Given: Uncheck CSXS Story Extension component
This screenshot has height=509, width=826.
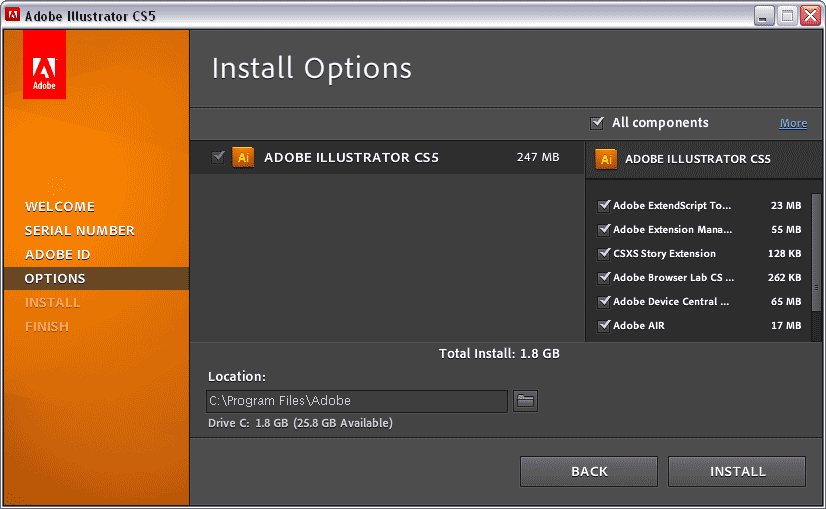Looking at the screenshot, I should (x=604, y=253).
